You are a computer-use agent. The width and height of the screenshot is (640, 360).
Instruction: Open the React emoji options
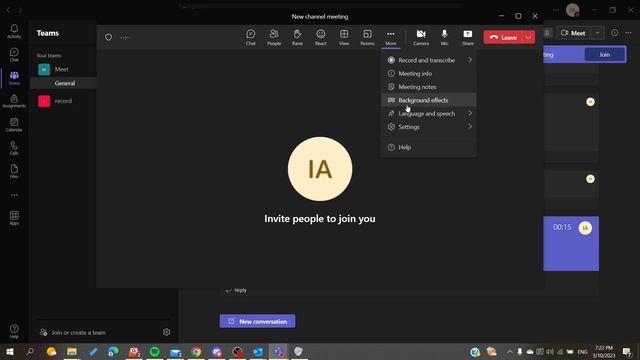[320, 37]
